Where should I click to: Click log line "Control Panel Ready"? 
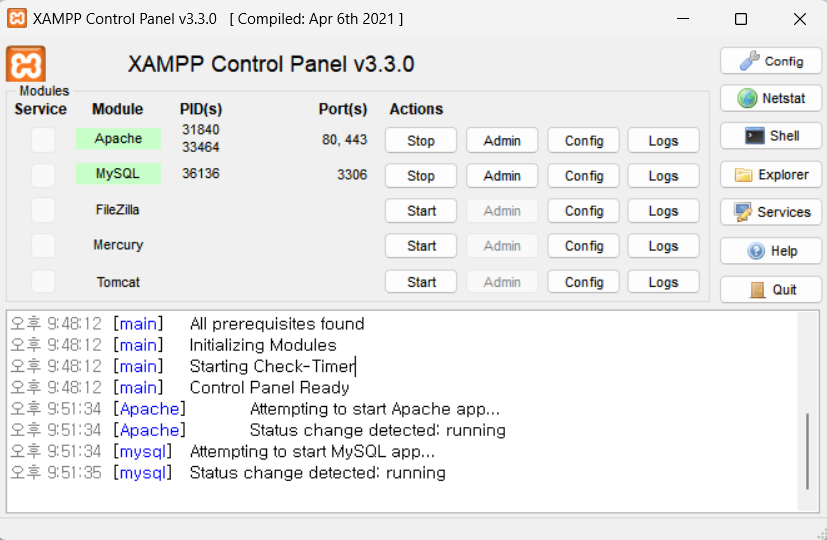269,388
